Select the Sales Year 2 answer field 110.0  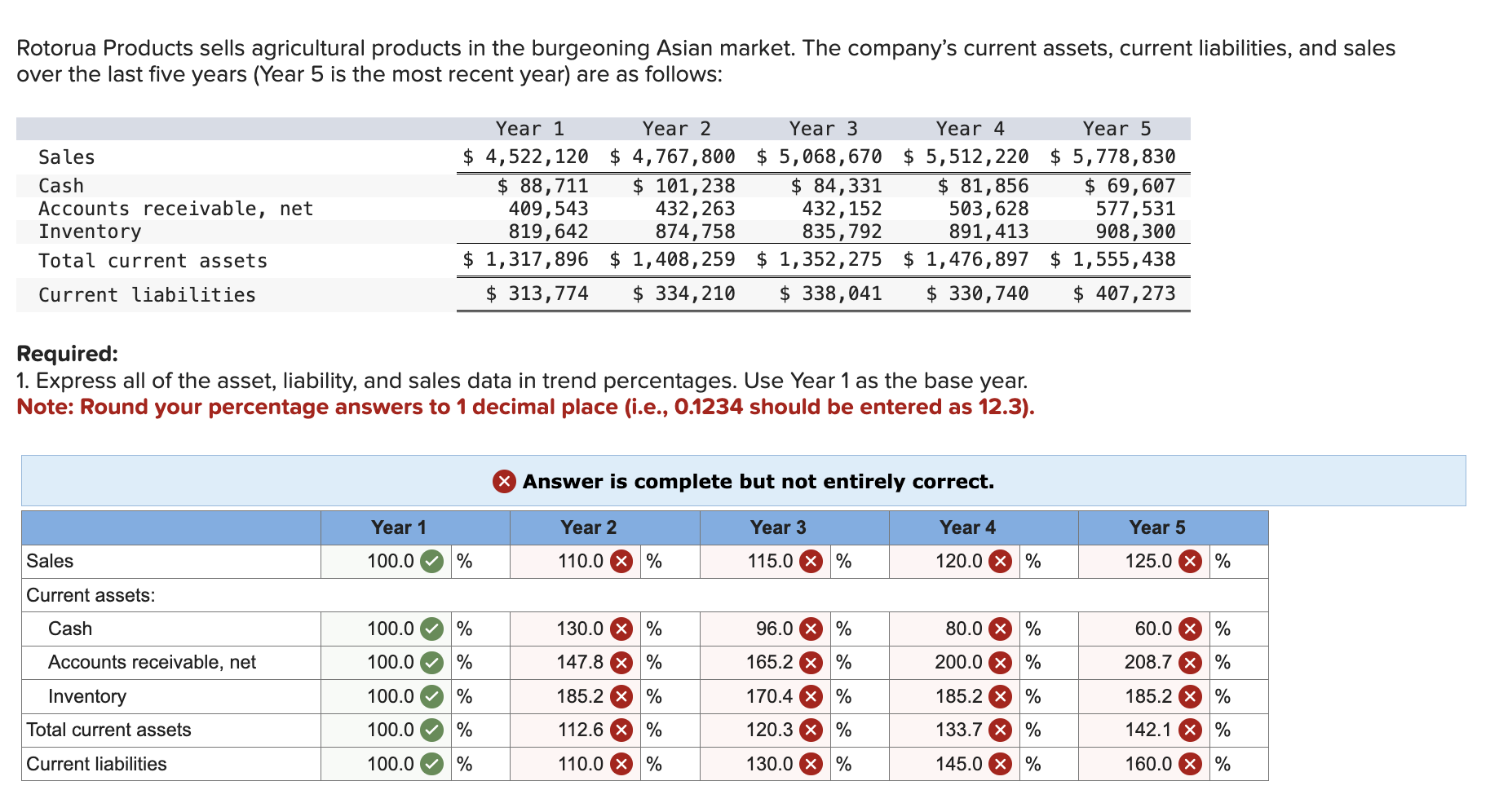[575, 562]
